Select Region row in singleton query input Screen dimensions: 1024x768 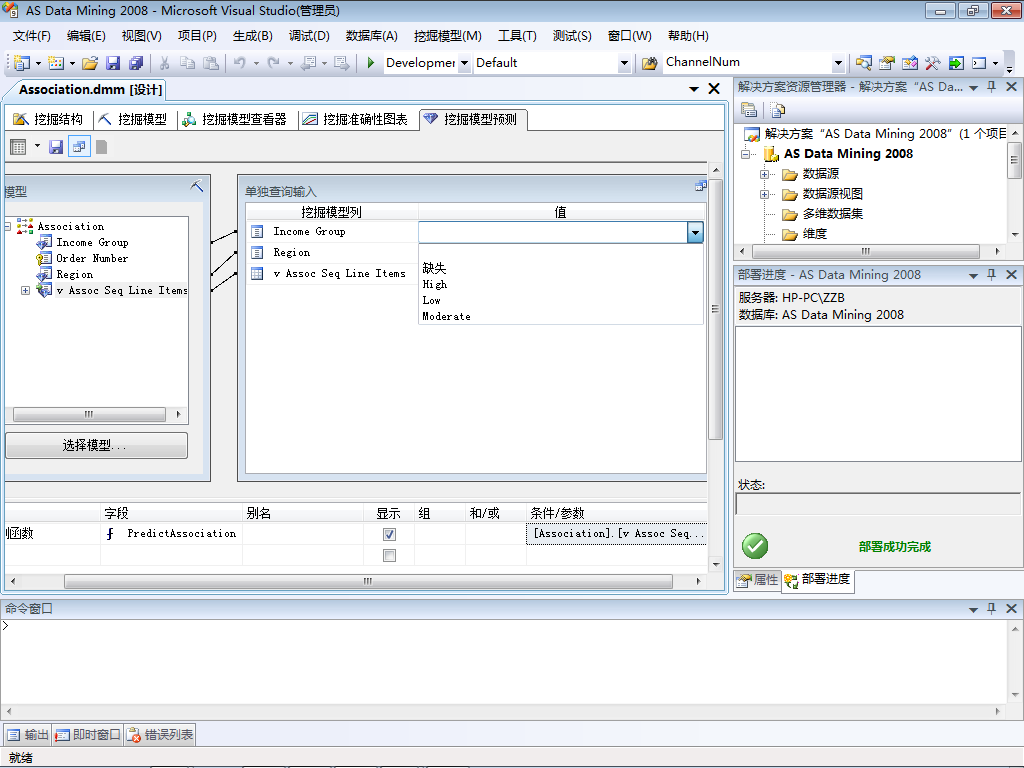click(x=332, y=252)
